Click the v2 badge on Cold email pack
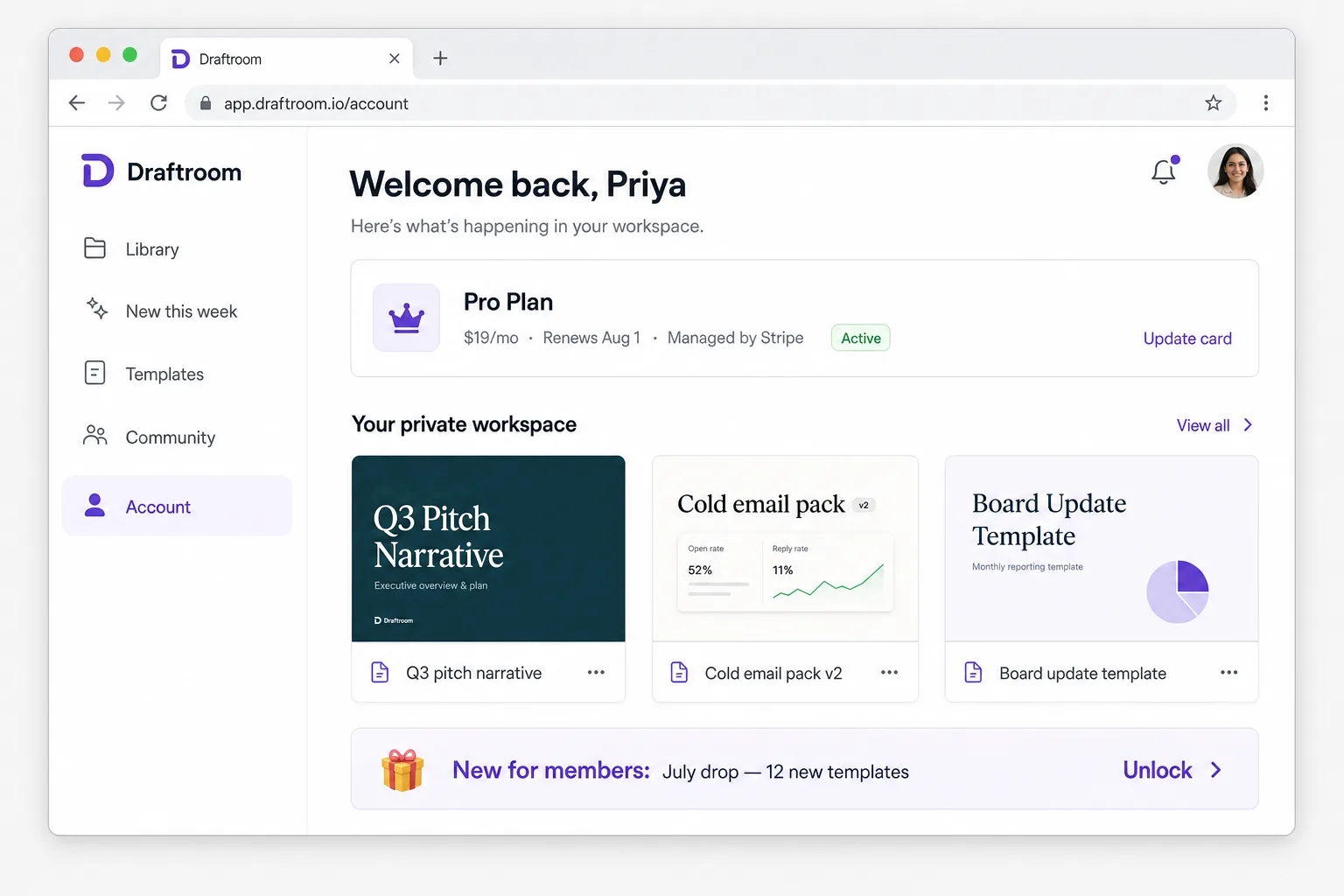Viewport: 1344px width, 896px height. 864,505
